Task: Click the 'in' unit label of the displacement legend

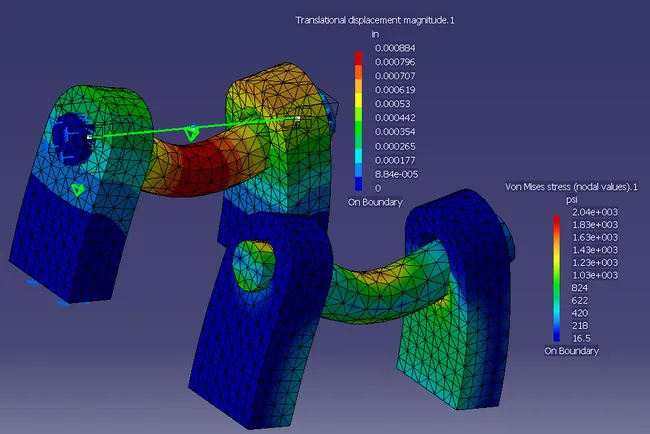Action: point(376,34)
